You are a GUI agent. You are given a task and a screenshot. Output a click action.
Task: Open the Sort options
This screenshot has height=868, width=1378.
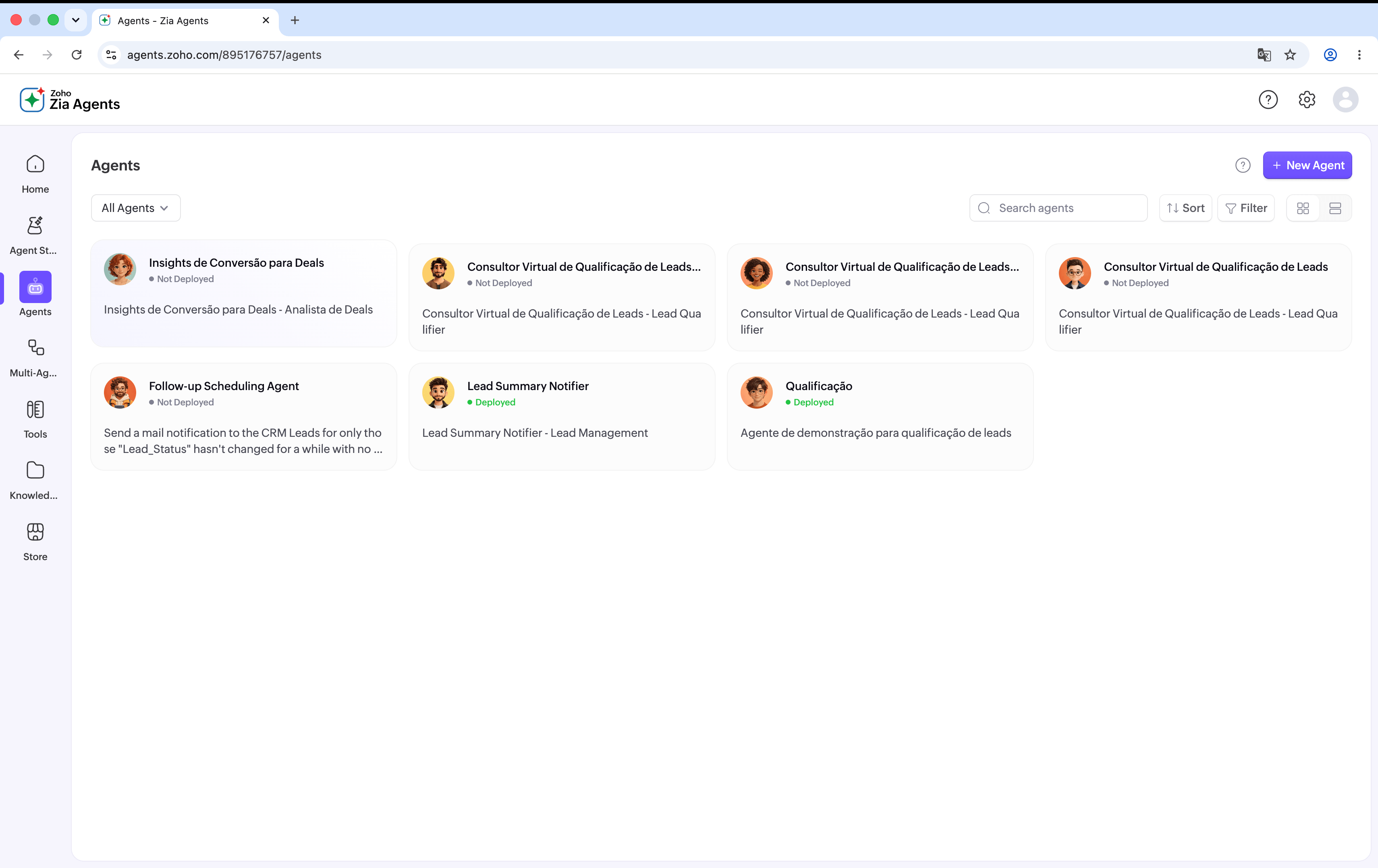pyautogui.click(x=1185, y=208)
